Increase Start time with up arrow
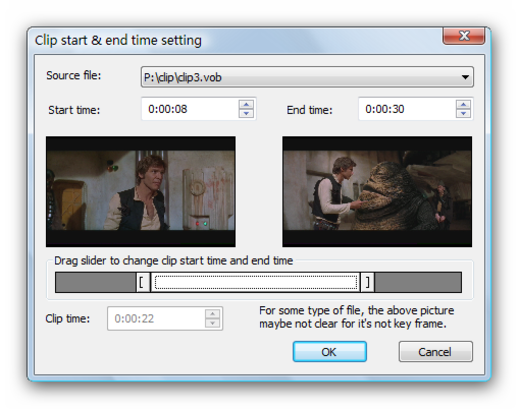The width and height of the screenshot is (519, 409). click(246, 105)
